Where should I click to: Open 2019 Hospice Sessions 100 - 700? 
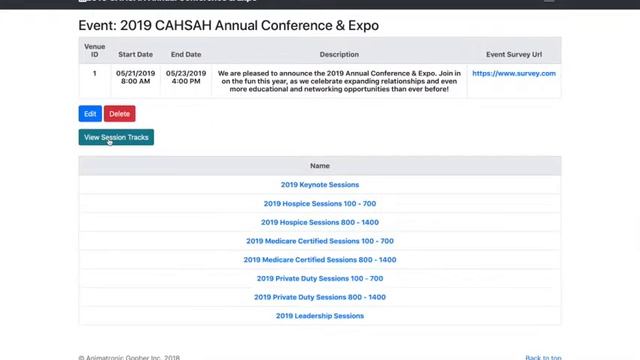(x=320, y=203)
